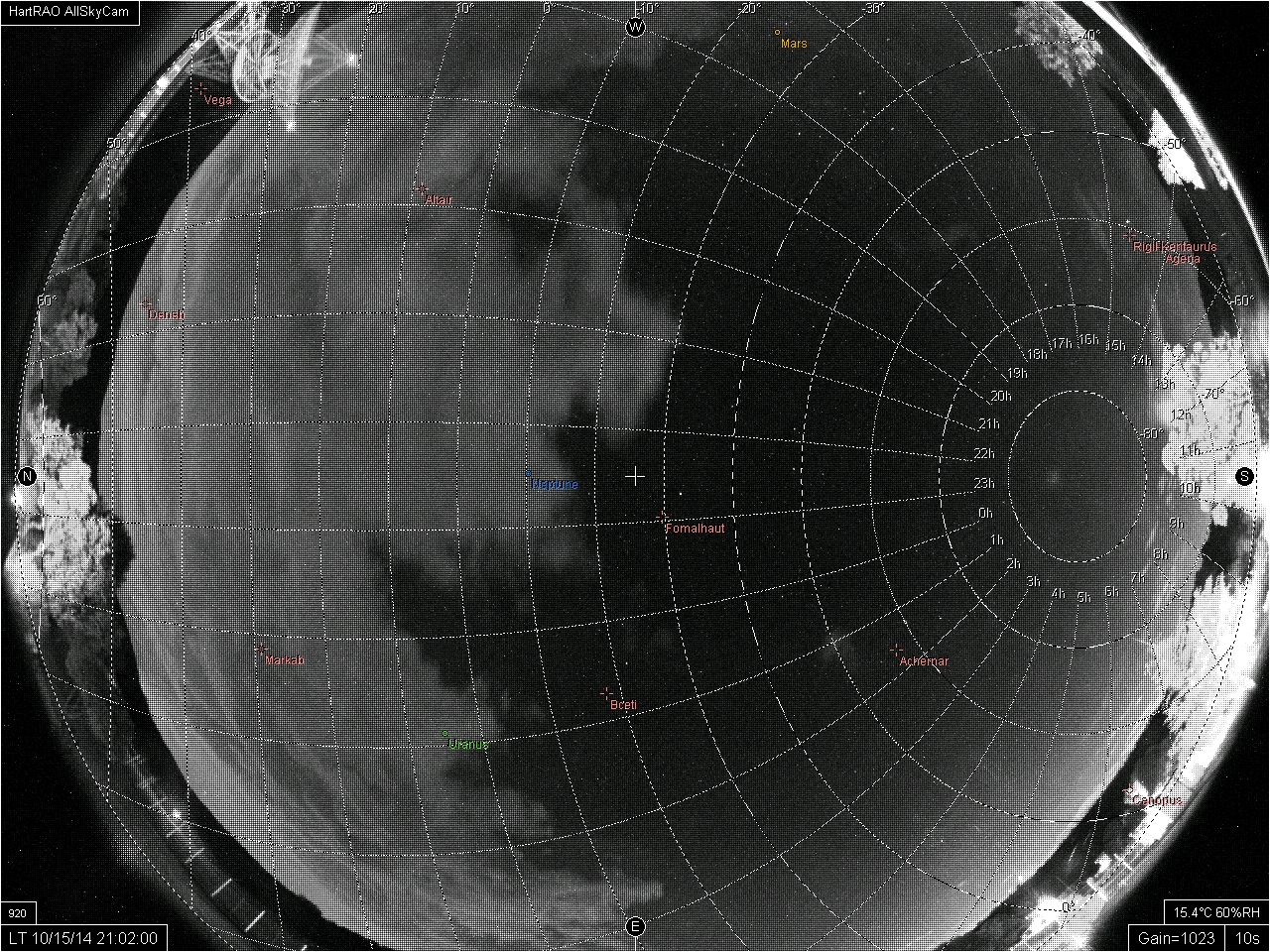Click the '8h' right ascension label
This screenshot has width=1270, height=952.
(x=1161, y=555)
